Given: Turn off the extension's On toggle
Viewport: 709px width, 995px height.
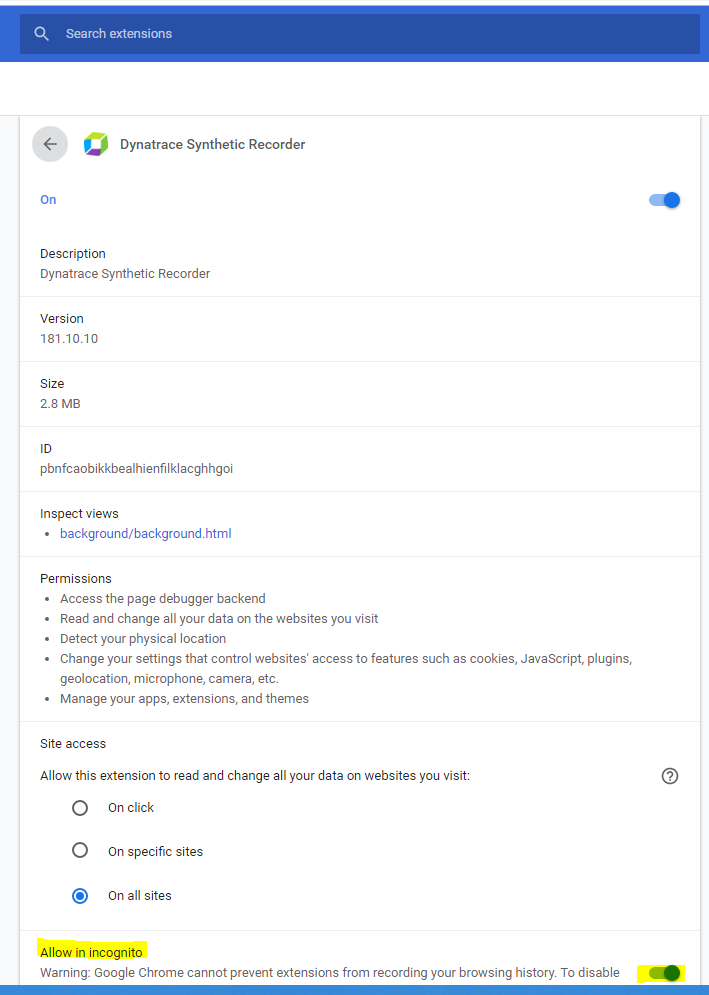Looking at the screenshot, I should 665,200.
